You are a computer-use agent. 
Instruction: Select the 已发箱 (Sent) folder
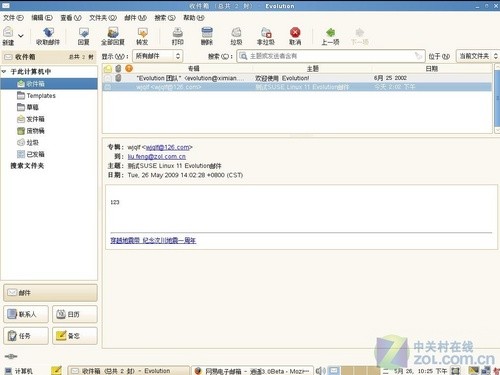[x=31, y=154]
